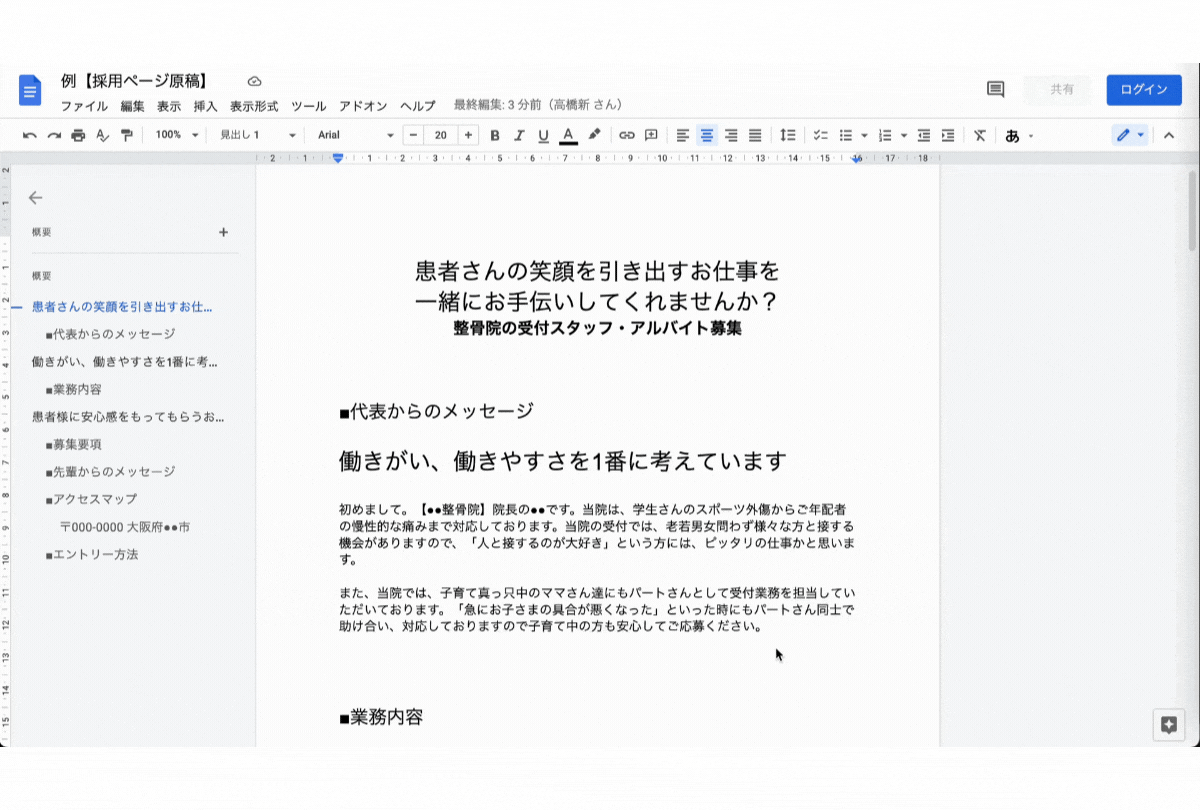Open the 挿入 menu

tap(205, 106)
